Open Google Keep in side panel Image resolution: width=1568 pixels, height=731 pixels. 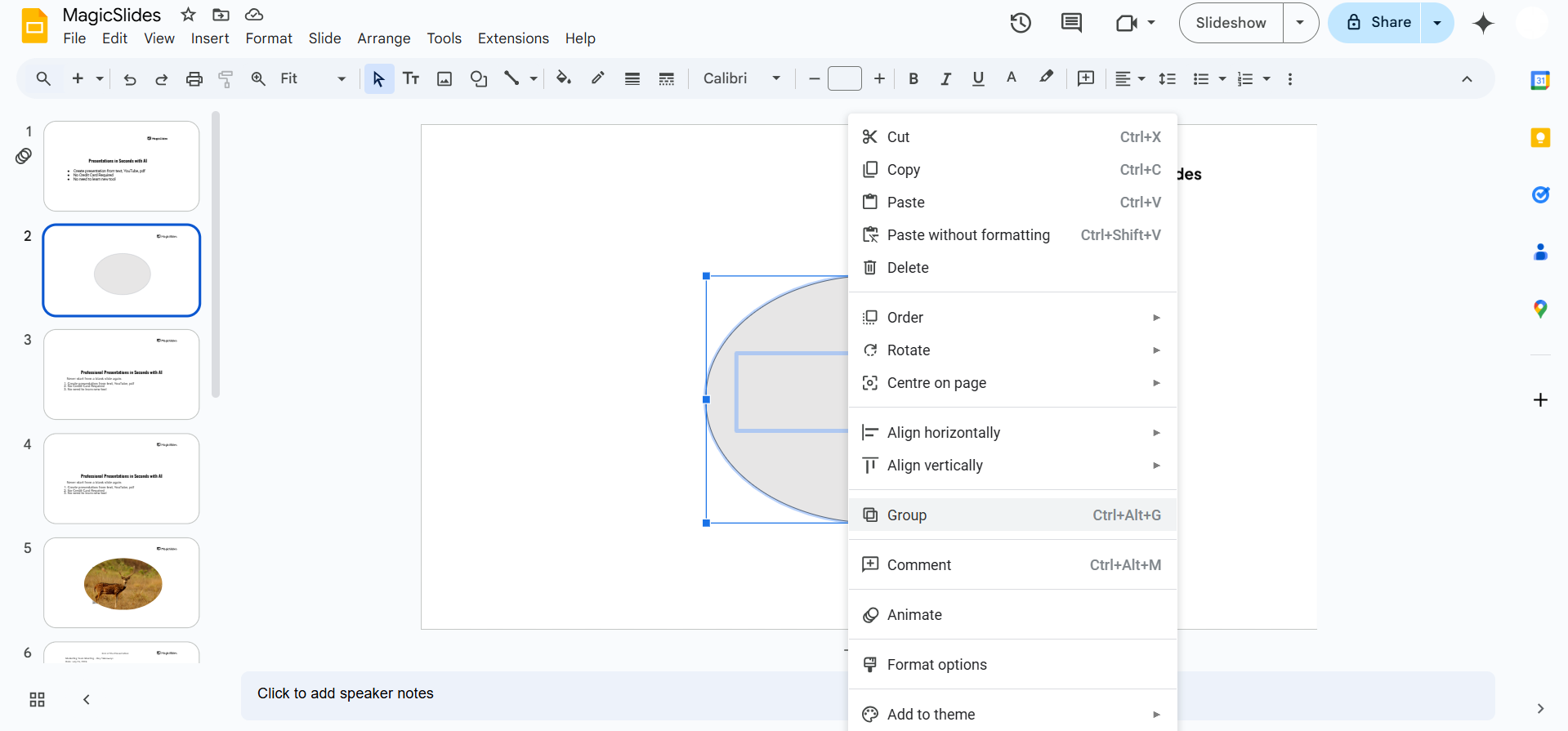(x=1540, y=137)
